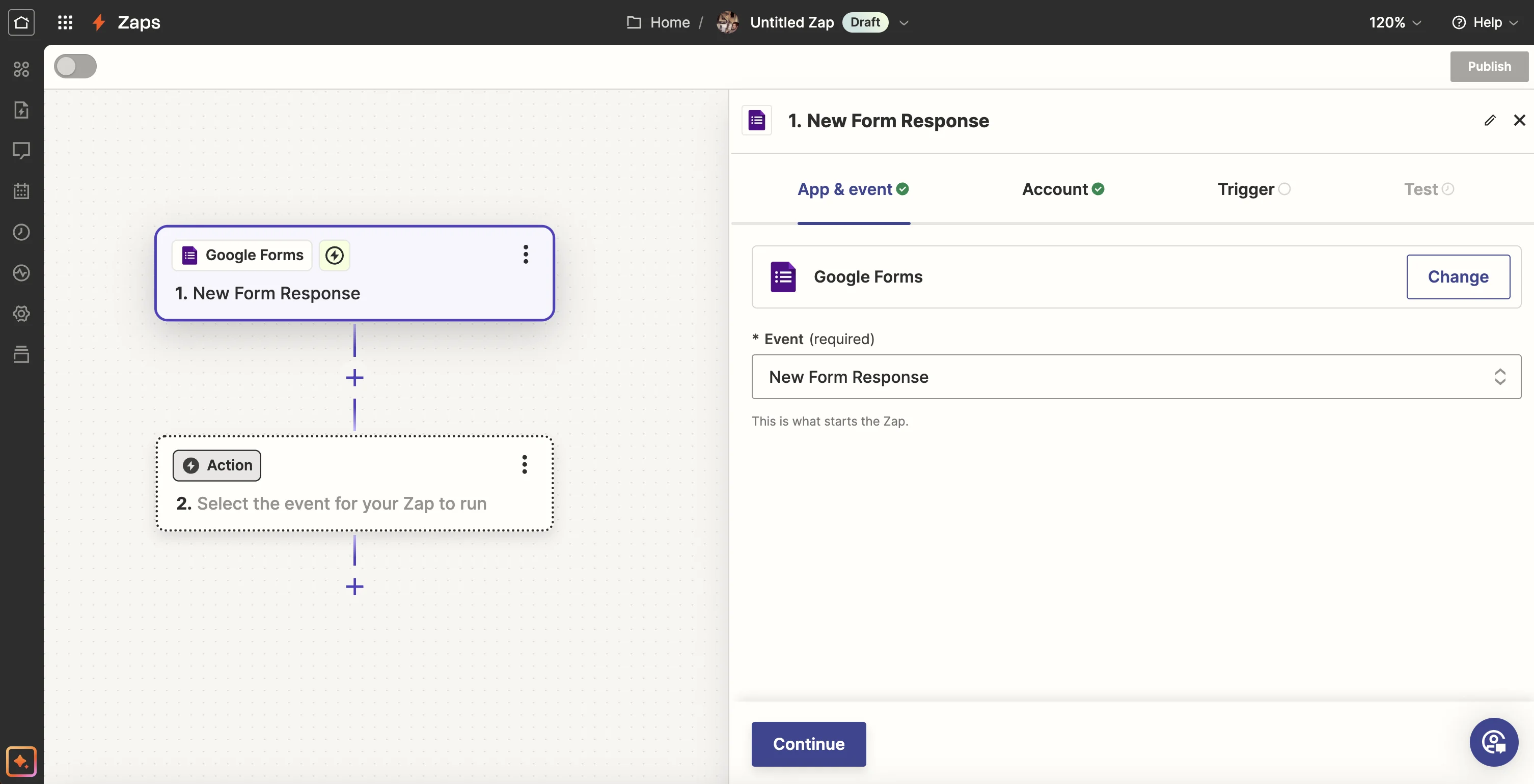Open Zap history clock icon in the sidebar
1534x784 pixels.
tap(21, 232)
